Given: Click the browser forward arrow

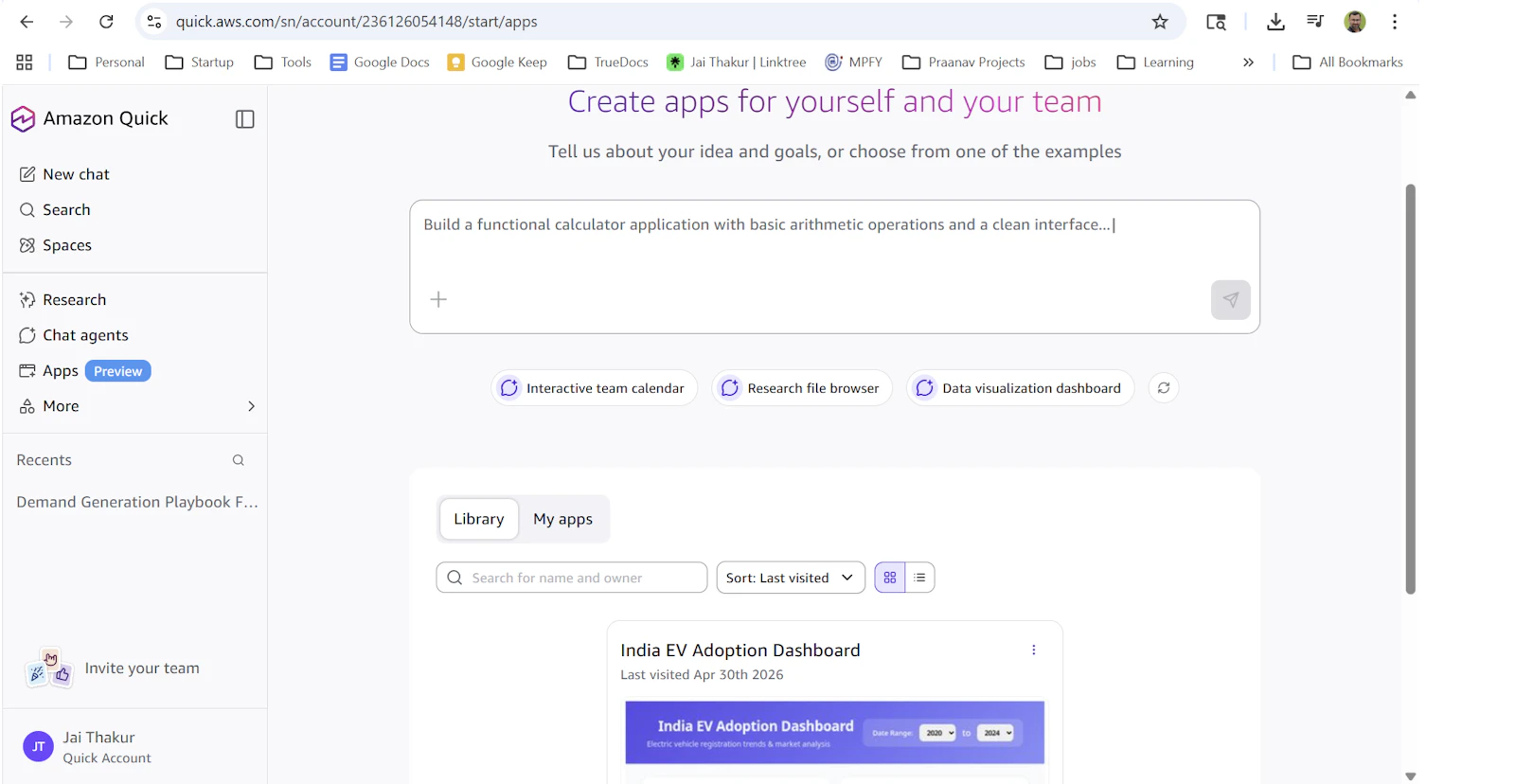Looking at the screenshot, I should [66, 22].
